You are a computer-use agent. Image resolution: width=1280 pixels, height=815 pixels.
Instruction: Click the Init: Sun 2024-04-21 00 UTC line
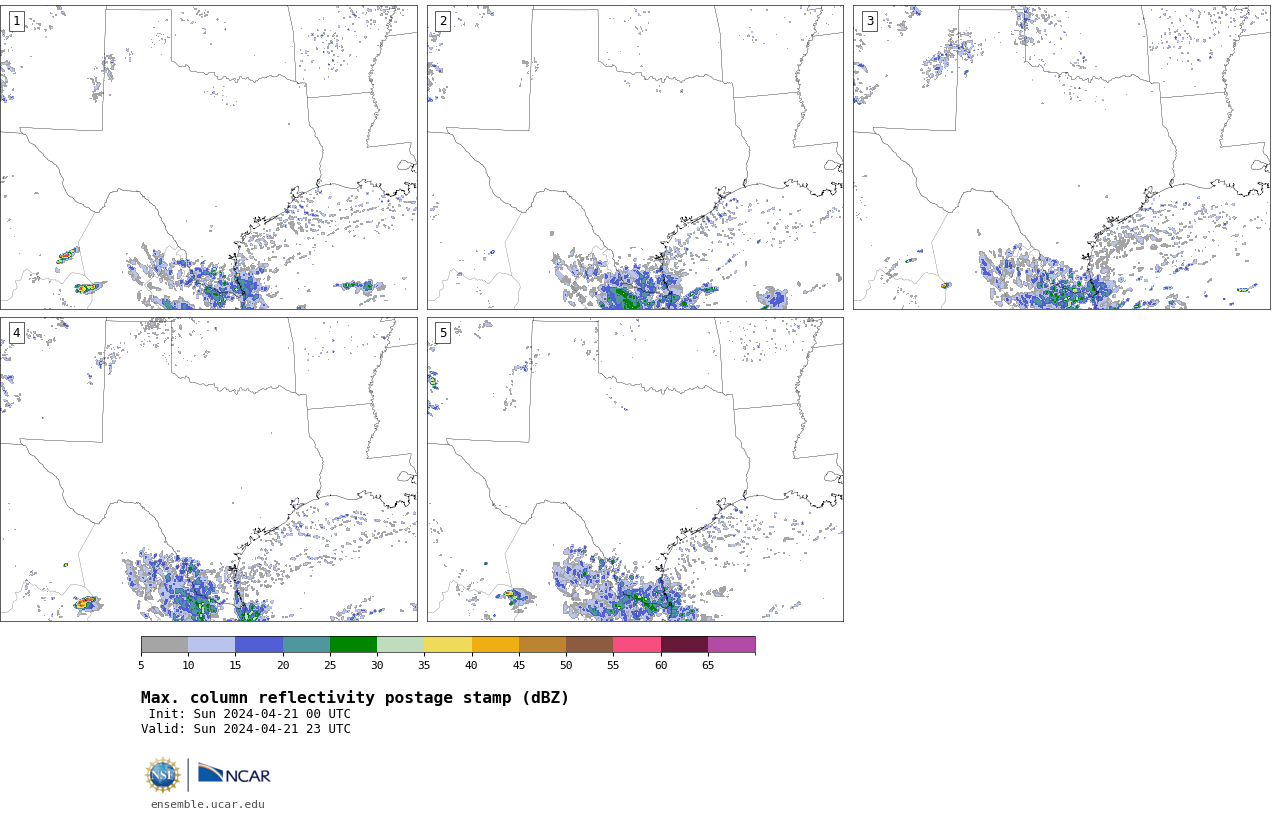[250, 714]
